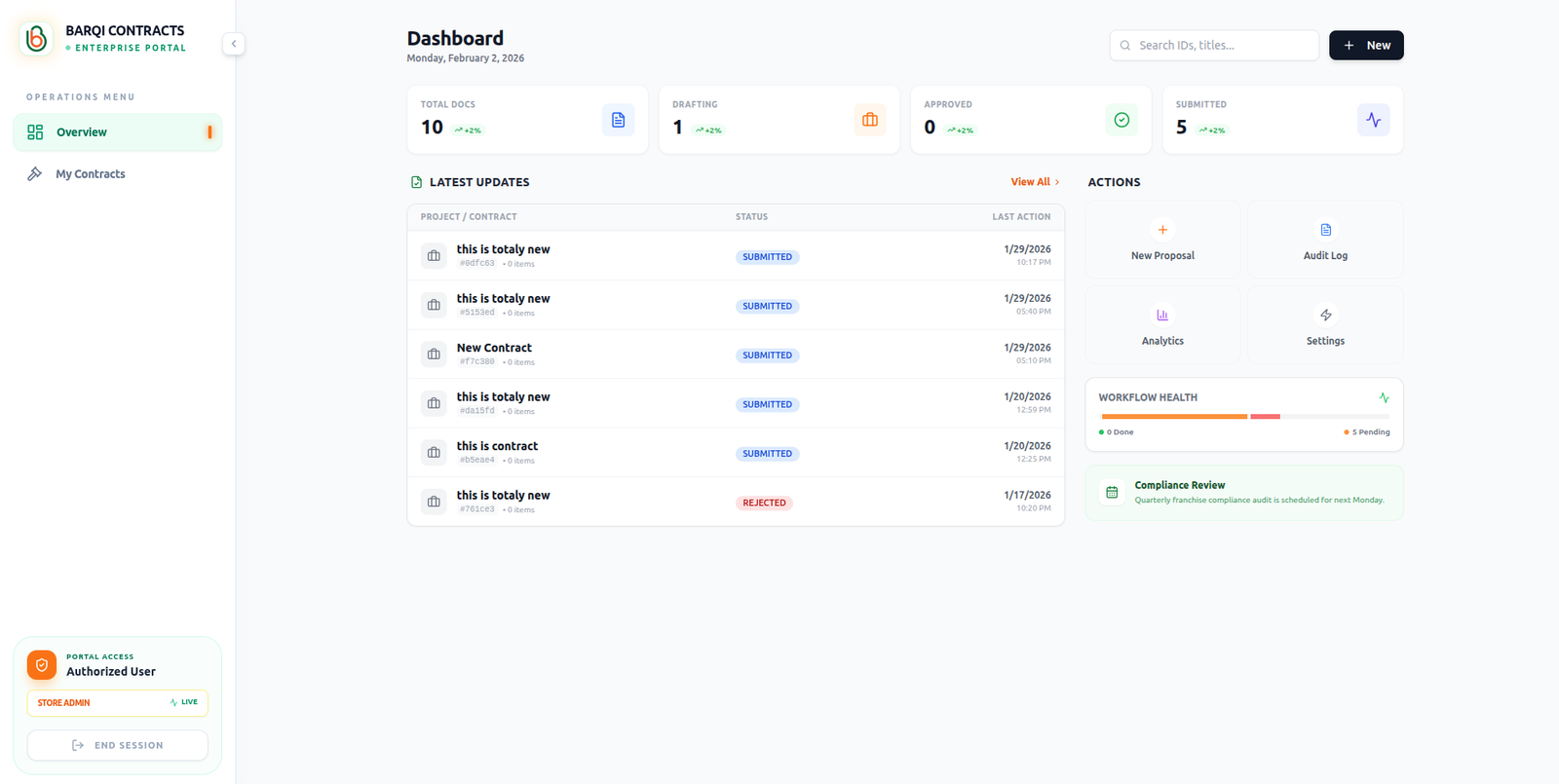Click the Drafting briefcase icon
Image resolution: width=1559 pixels, height=784 pixels.
[869, 120]
